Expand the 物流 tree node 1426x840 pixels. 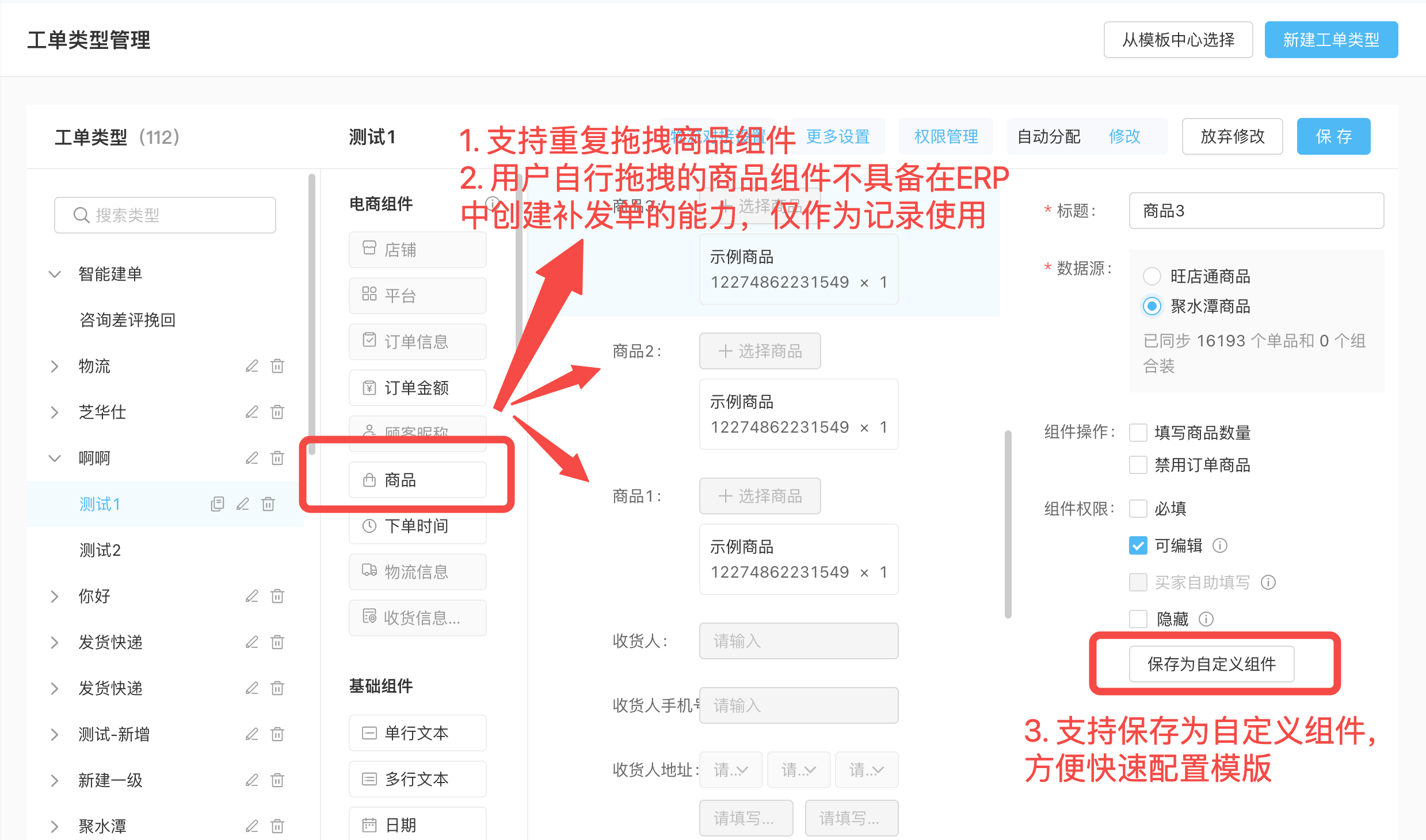coord(55,366)
